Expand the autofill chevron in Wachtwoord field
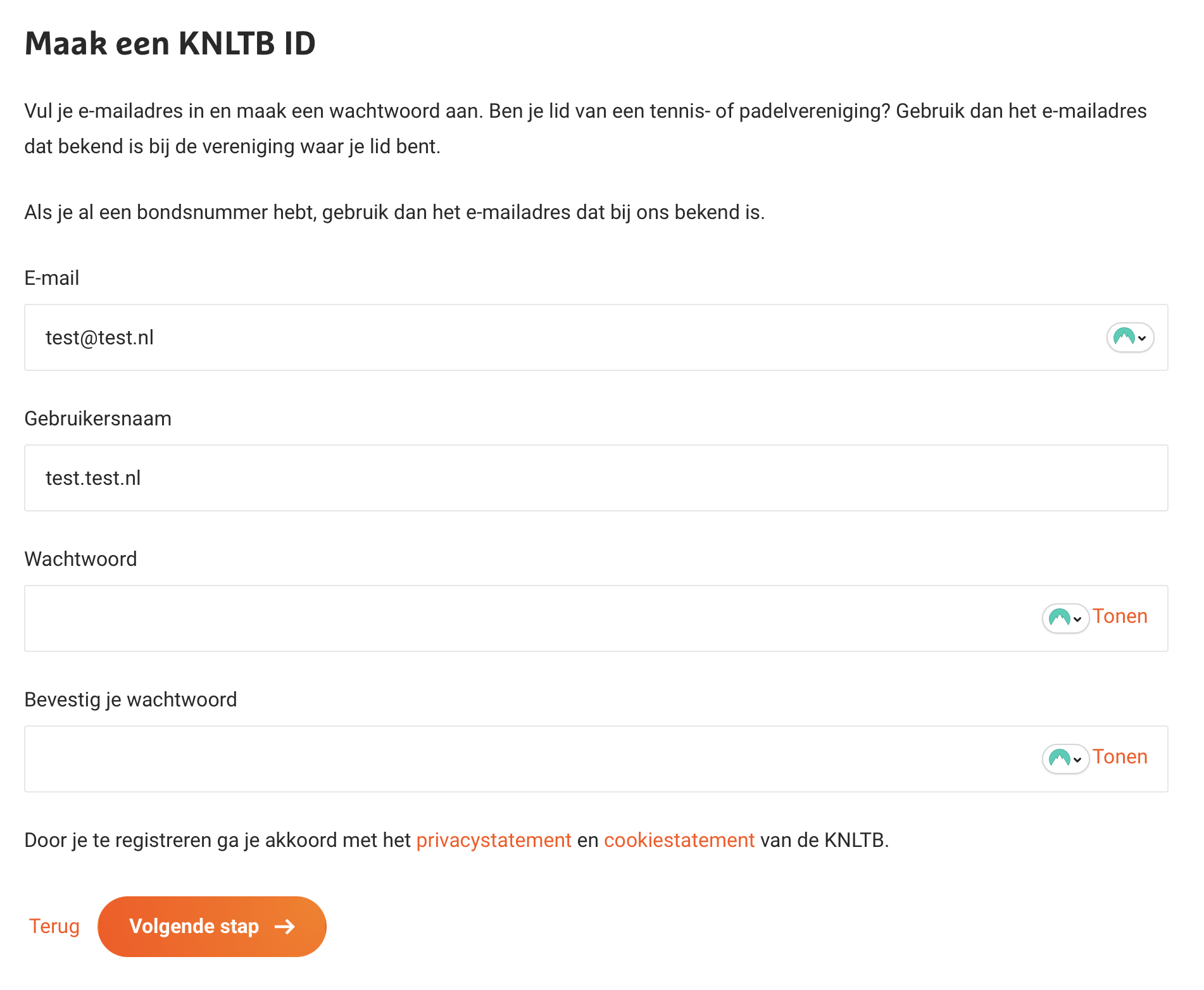Screen dimensions: 1204x990 pyautogui.click(x=1077, y=619)
